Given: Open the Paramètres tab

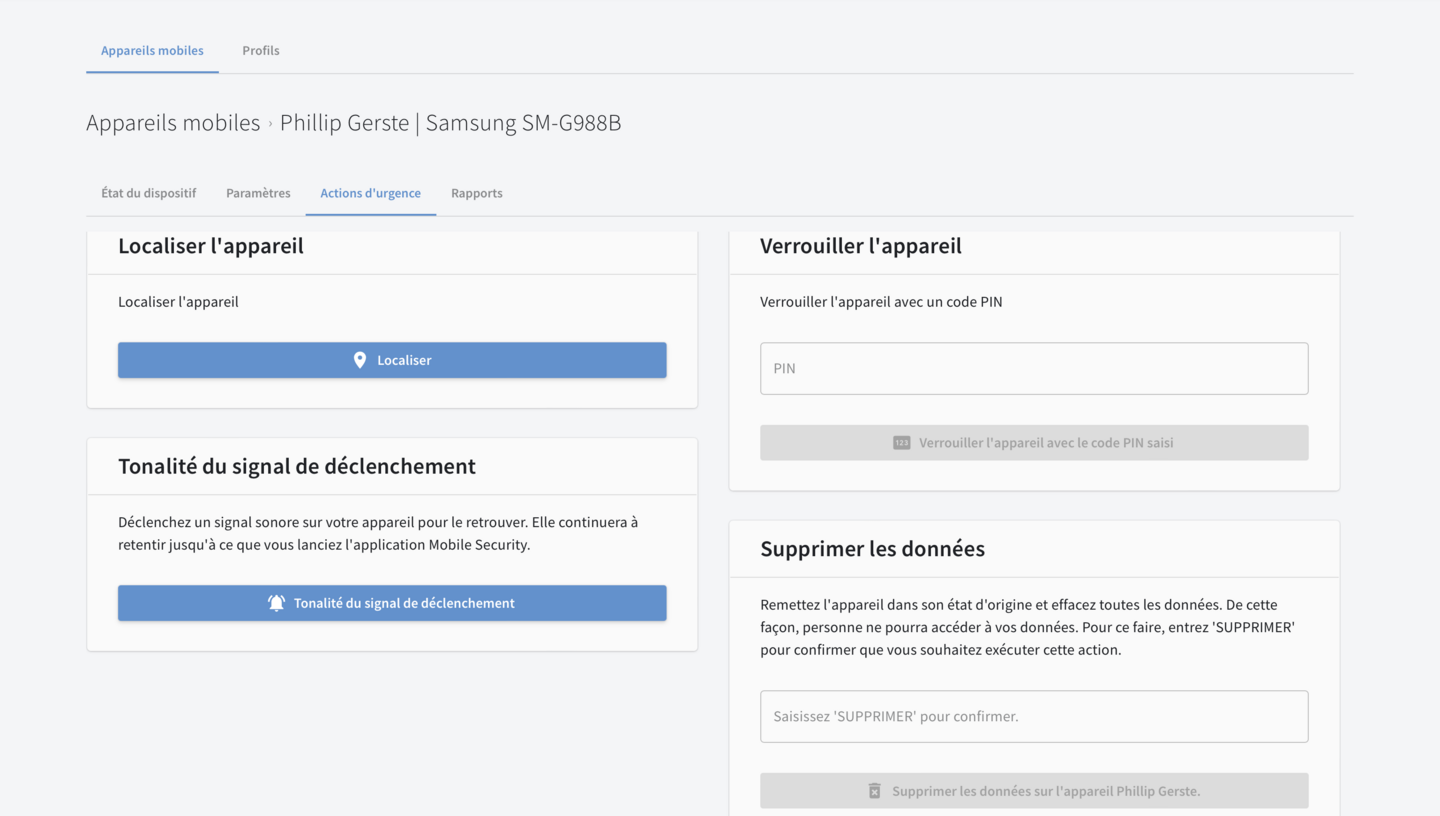Looking at the screenshot, I should 258,193.
